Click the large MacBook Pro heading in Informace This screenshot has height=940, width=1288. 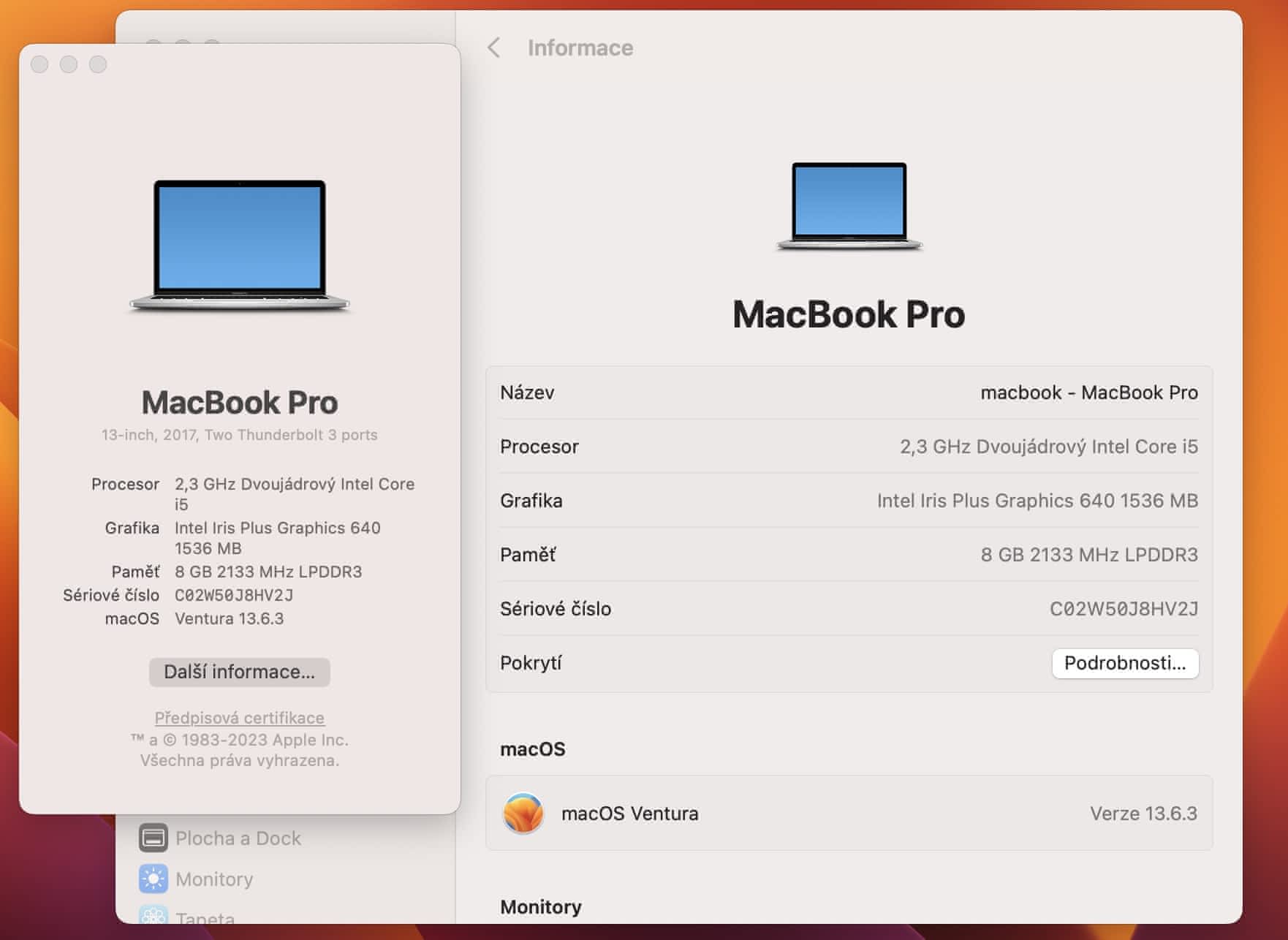(849, 314)
